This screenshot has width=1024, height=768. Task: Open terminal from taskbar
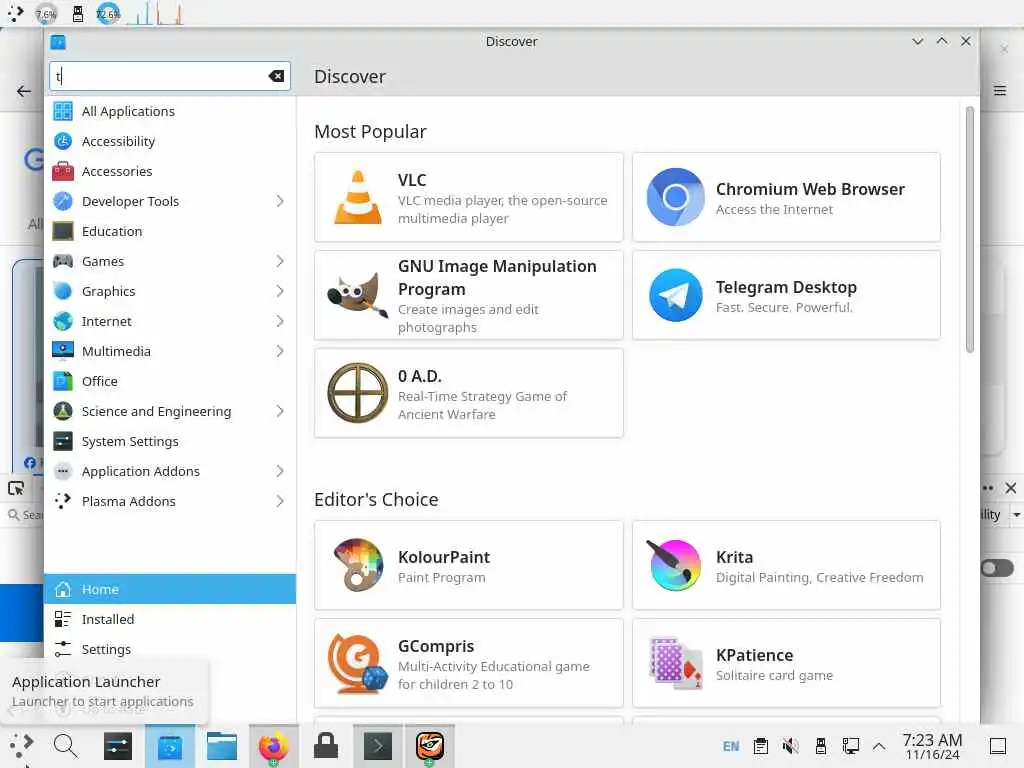coord(377,746)
